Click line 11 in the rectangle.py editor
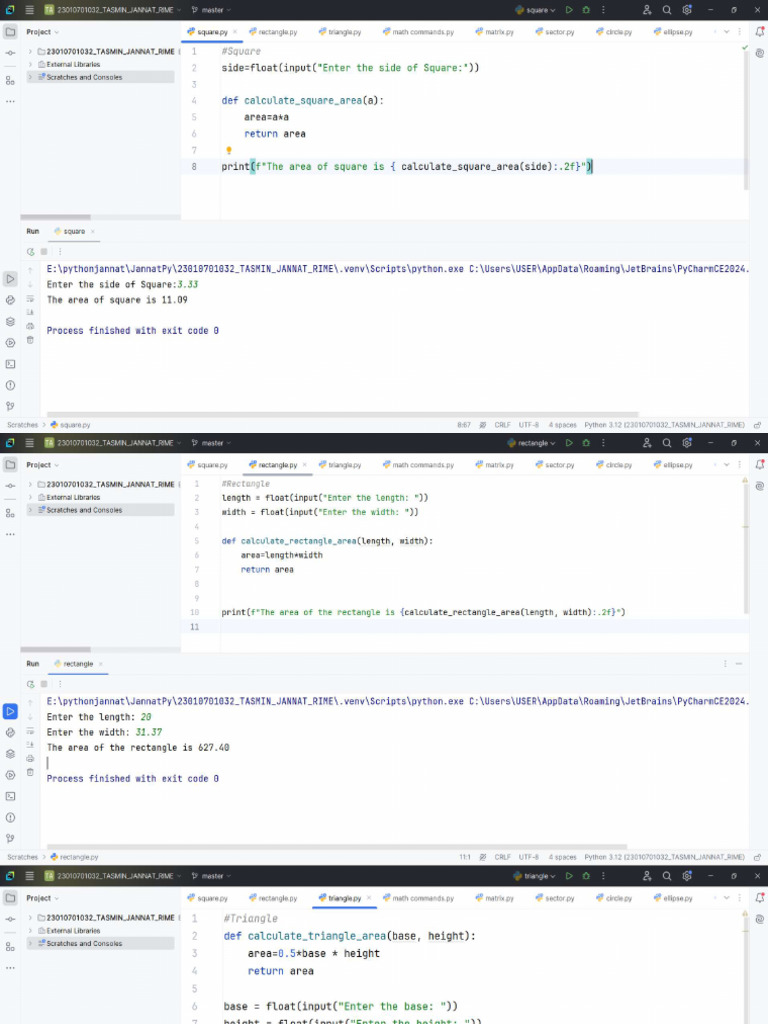Image resolution: width=768 pixels, height=1024 pixels. pyautogui.click(x=400, y=627)
